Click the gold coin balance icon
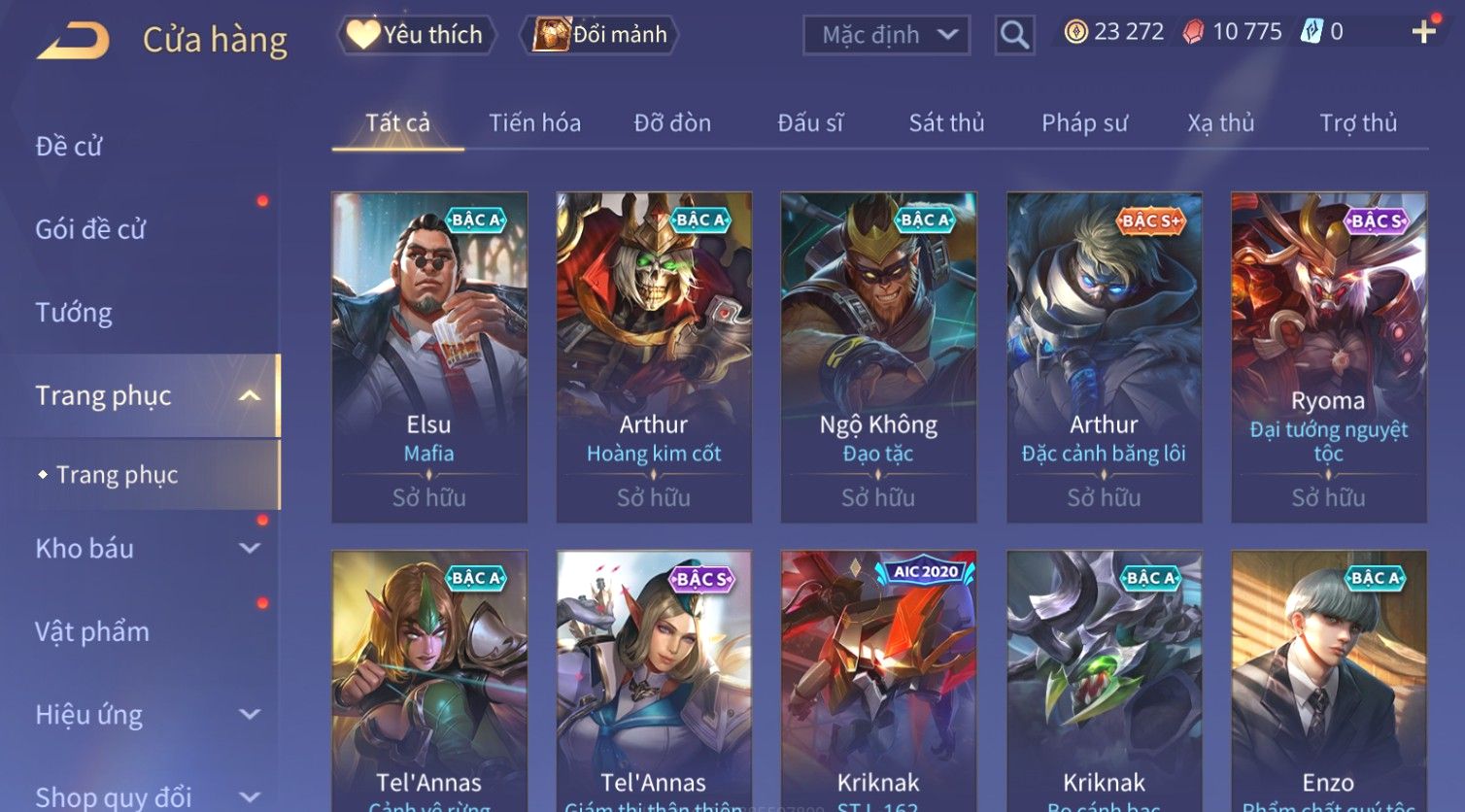The image size is (1465, 812). click(x=1075, y=32)
